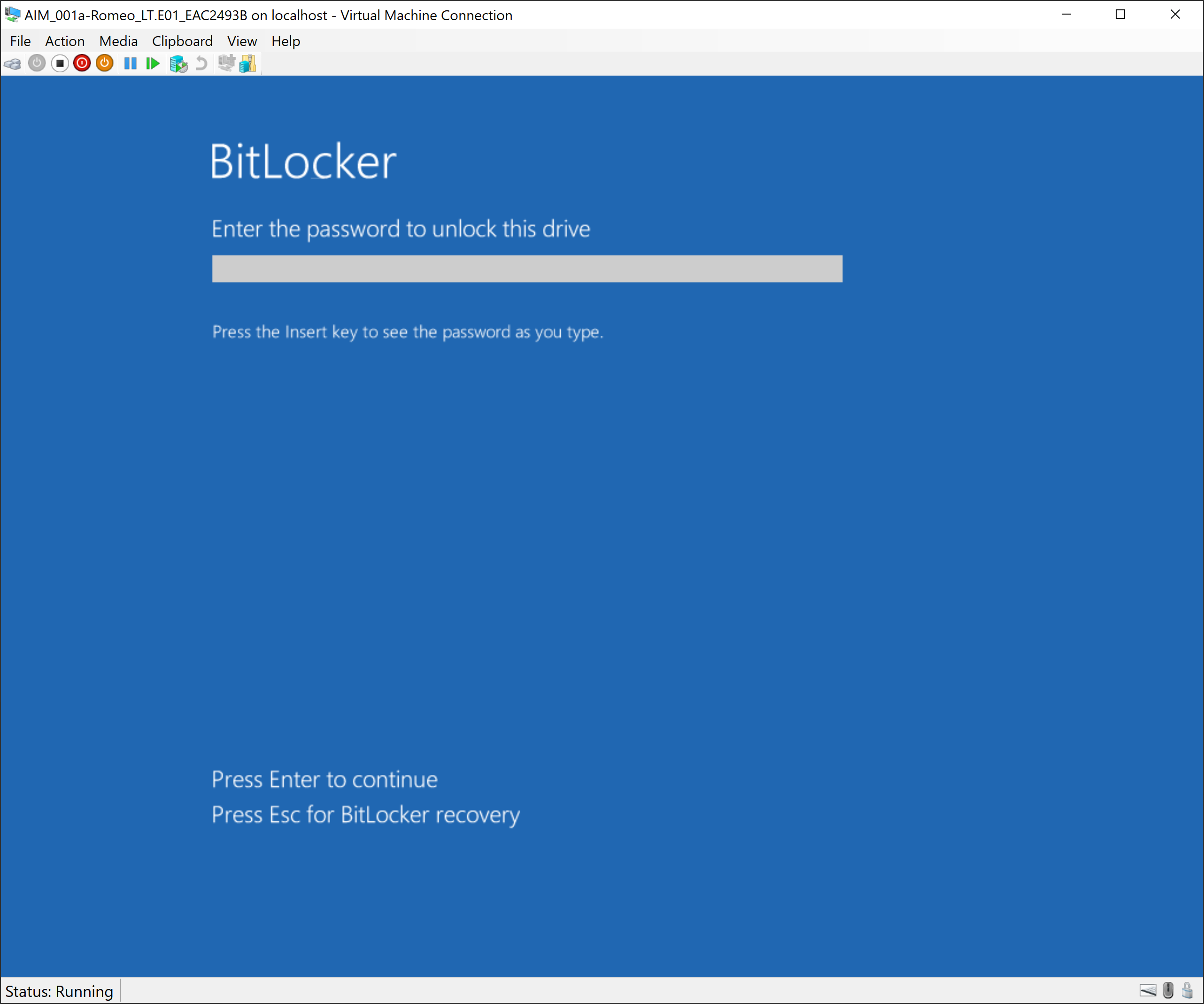1204x1004 pixels.
Task: Pause the virtual machine
Action: [130, 64]
